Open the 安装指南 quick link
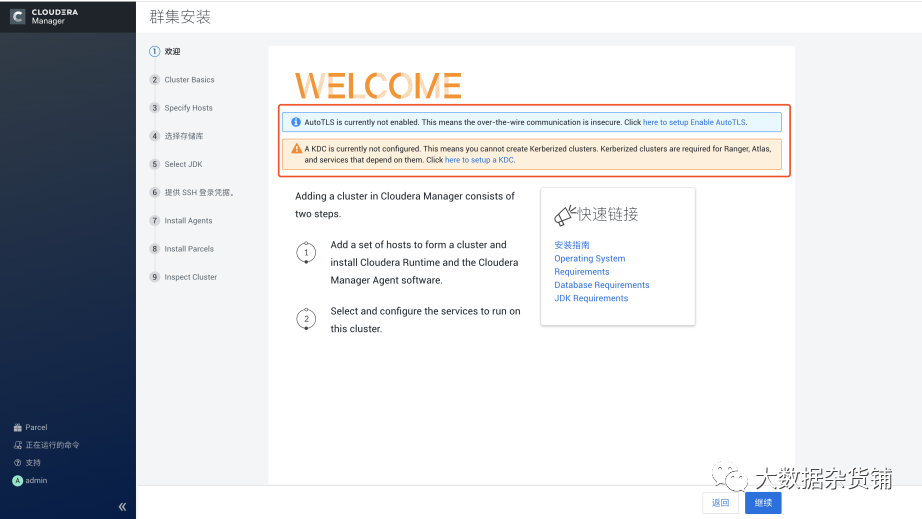 [572, 245]
